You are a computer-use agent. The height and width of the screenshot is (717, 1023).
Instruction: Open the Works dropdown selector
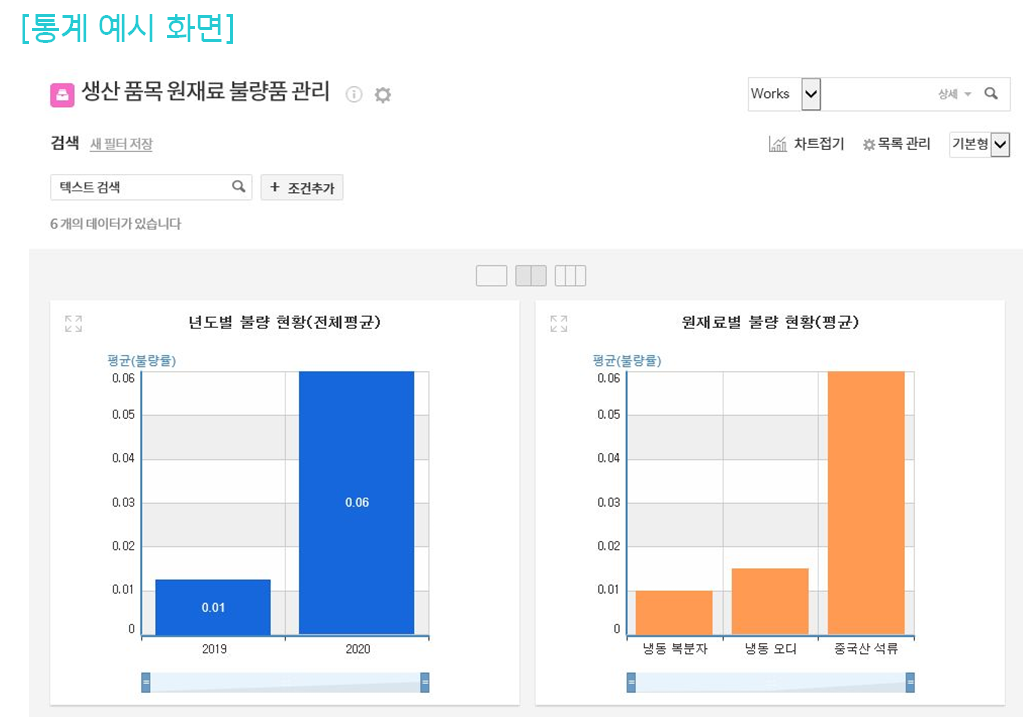[x=811, y=94]
